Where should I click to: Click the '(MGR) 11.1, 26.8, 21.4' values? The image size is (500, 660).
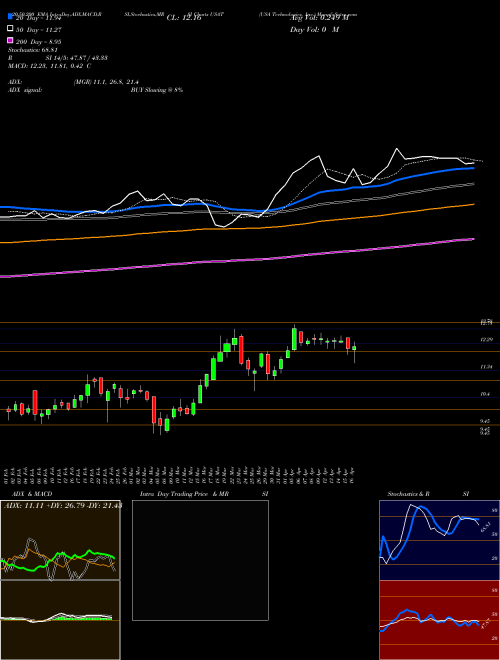106,82
